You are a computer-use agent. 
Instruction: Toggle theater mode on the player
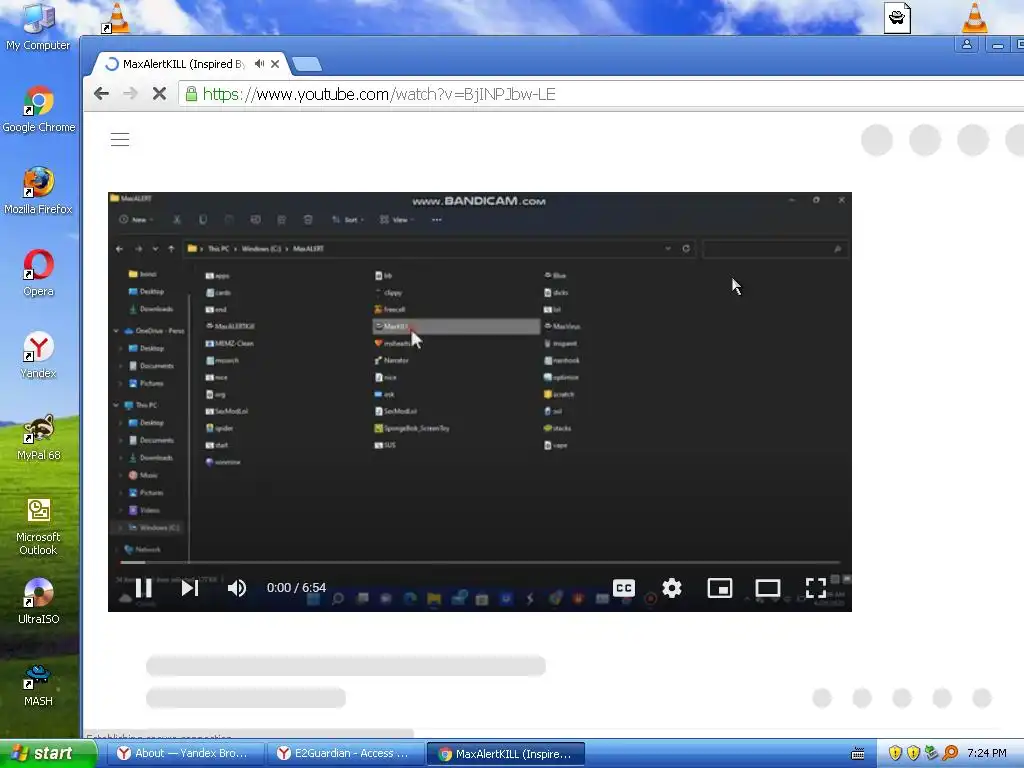click(x=767, y=588)
